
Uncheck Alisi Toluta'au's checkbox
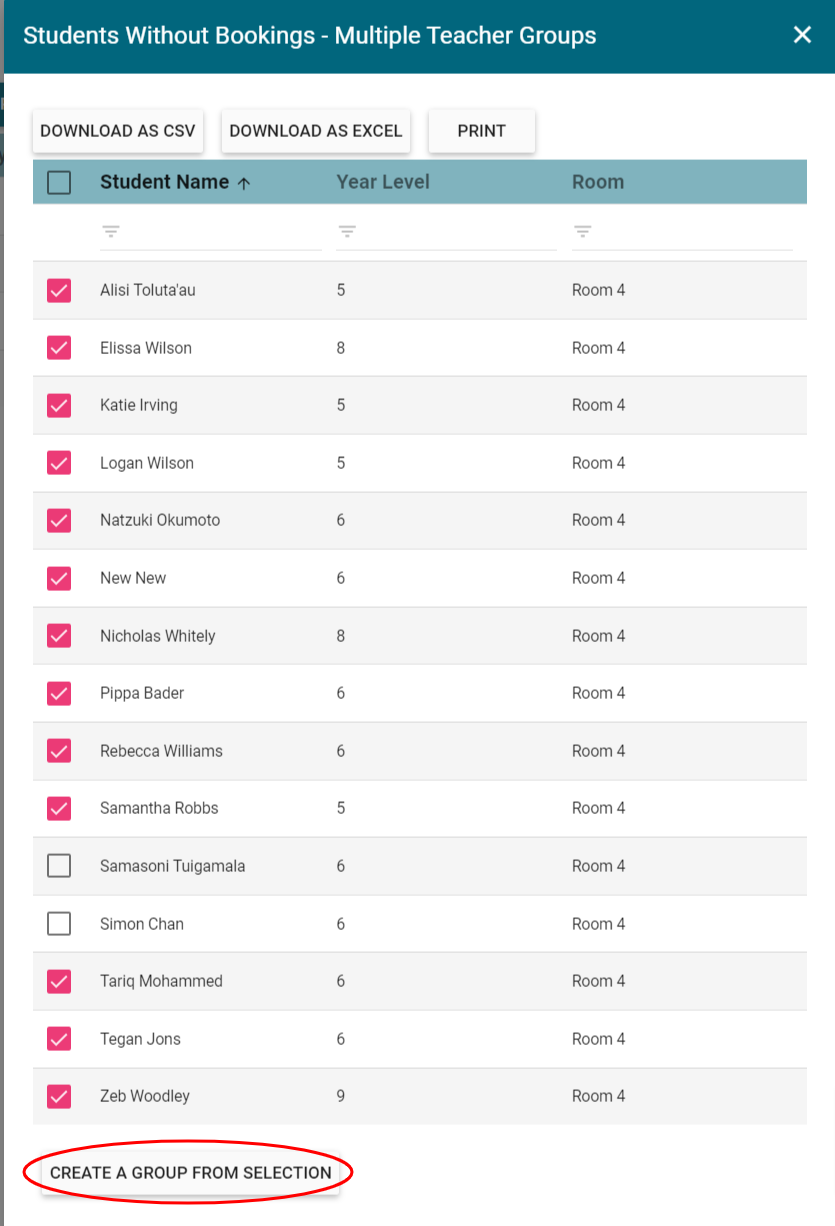coord(59,291)
